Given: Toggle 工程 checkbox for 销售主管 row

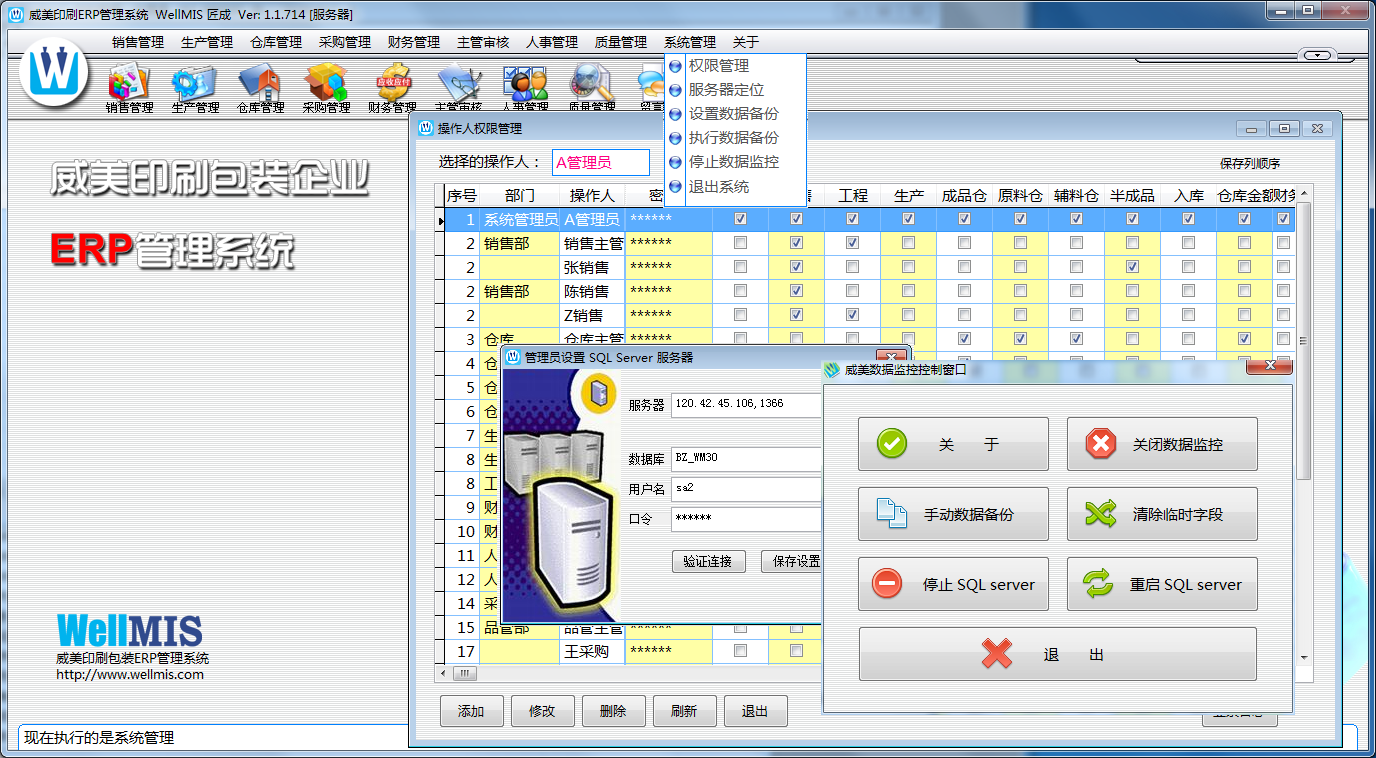Looking at the screenshot, I should [852, 243].
